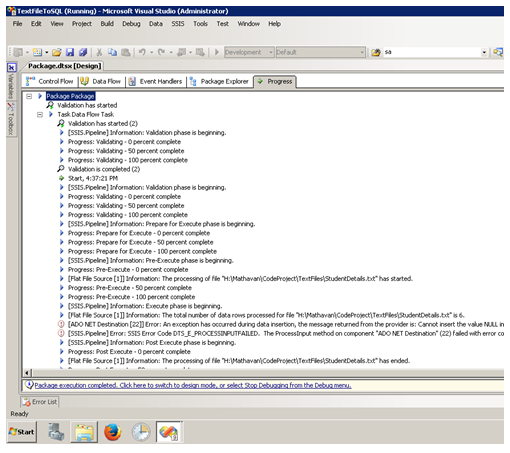The image size is (510, 453).
Task: Open the SSIS menu
Action: tap(178, 24)
